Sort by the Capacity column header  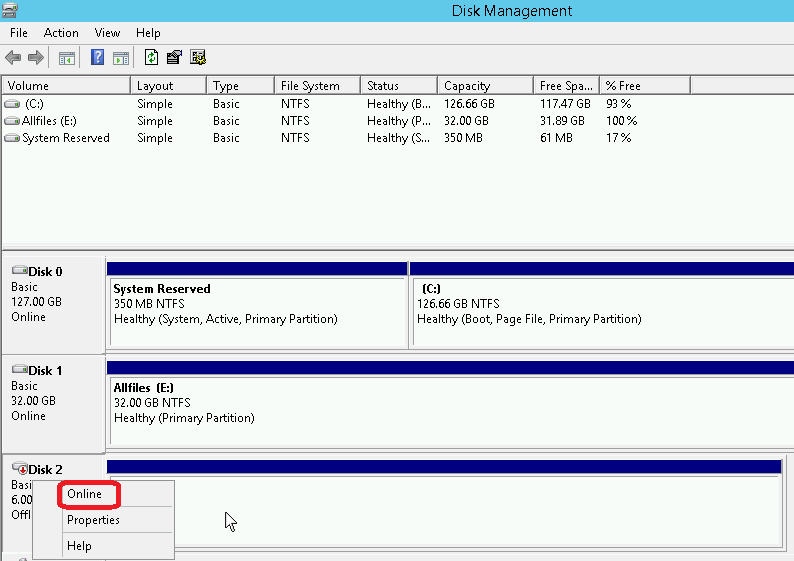pyautogui.click(x=486, y=86)
